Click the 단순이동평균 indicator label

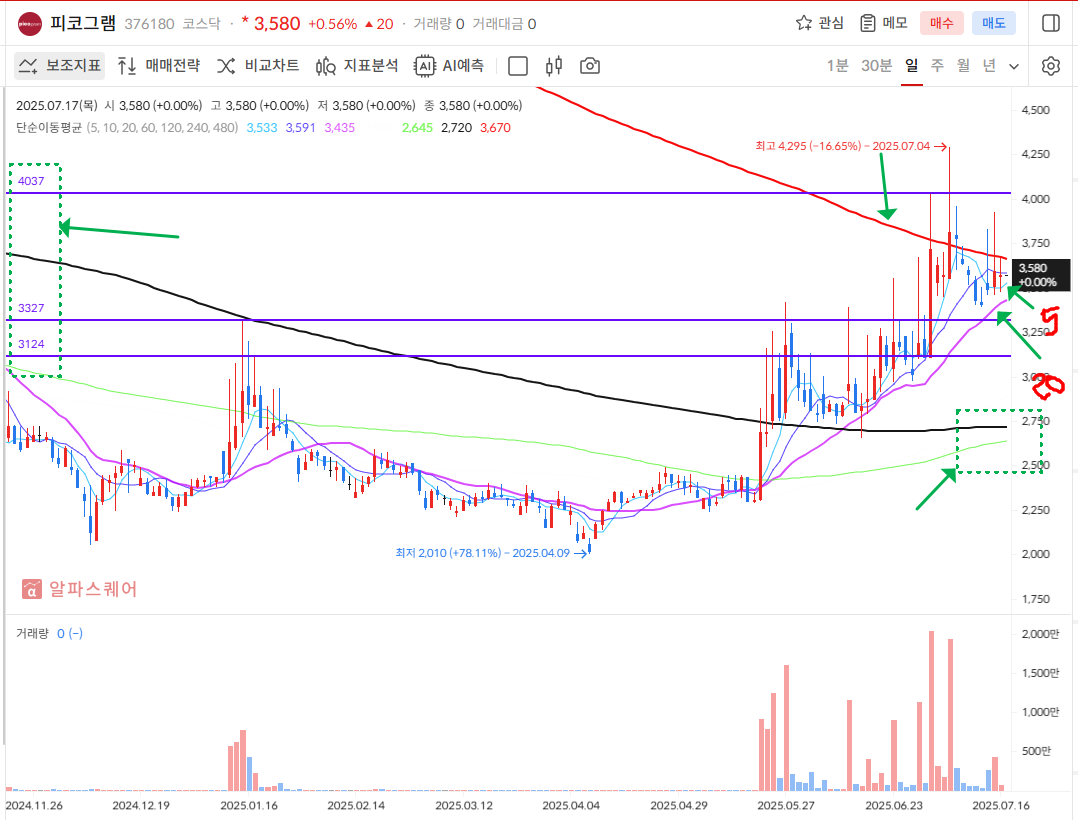point(49,128)
